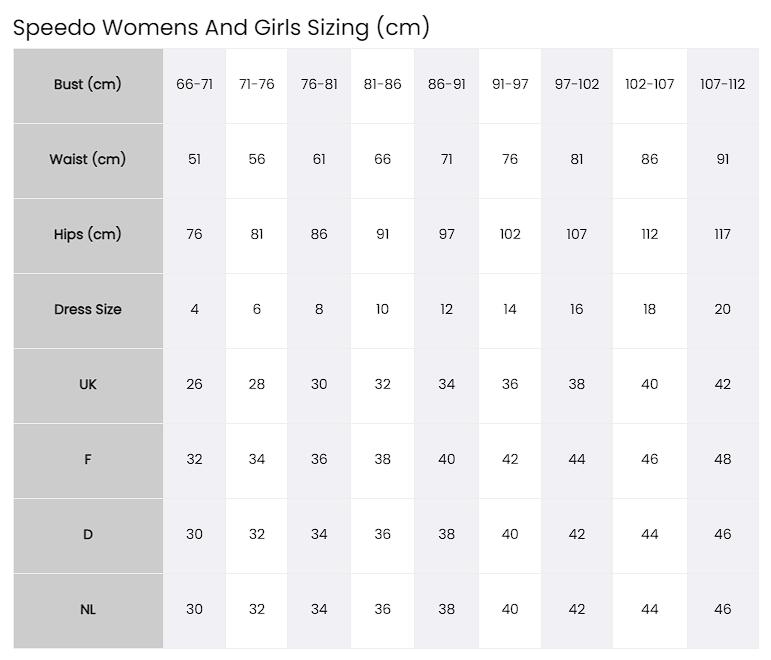Click the Speedo Womens And Girls Sizing title
Screen dimensions: 771x660
(221, 28)
